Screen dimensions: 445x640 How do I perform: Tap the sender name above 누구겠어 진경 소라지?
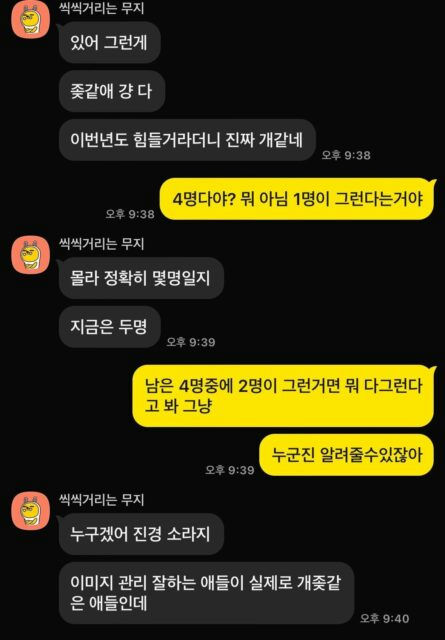102,500
